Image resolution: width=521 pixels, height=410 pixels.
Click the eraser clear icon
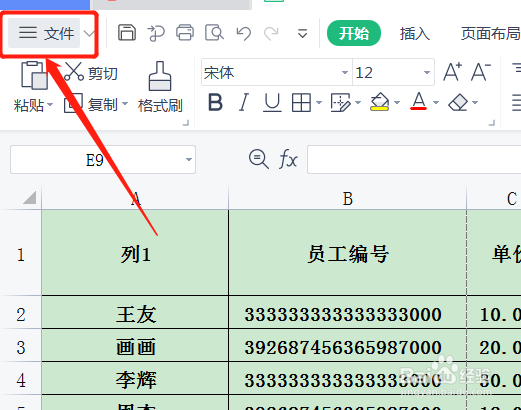[458, 102]
